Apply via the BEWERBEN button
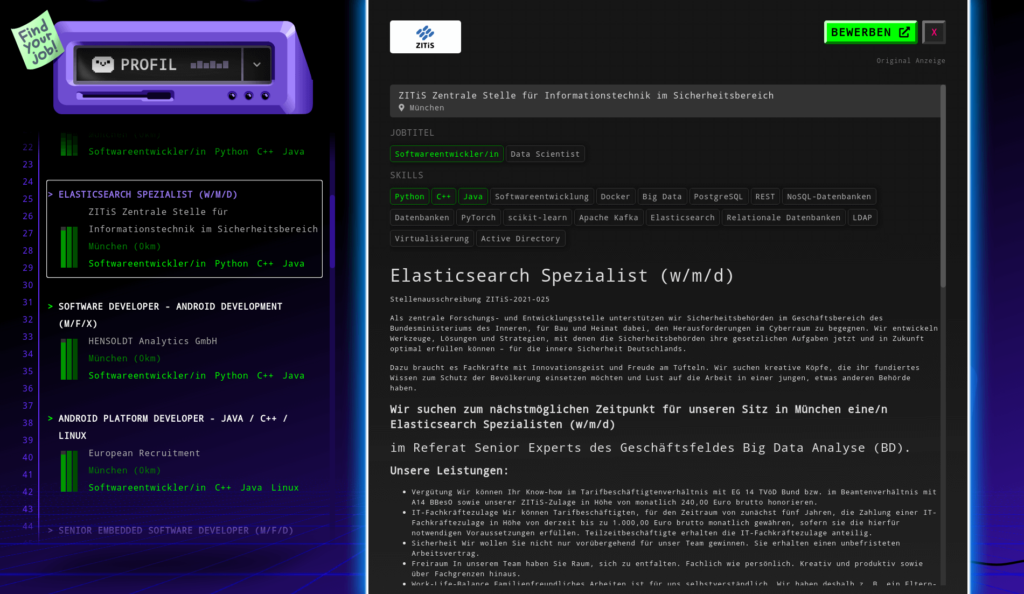Screen dimensions: 1024x594 pyautogui.click(x=871, y=32)
